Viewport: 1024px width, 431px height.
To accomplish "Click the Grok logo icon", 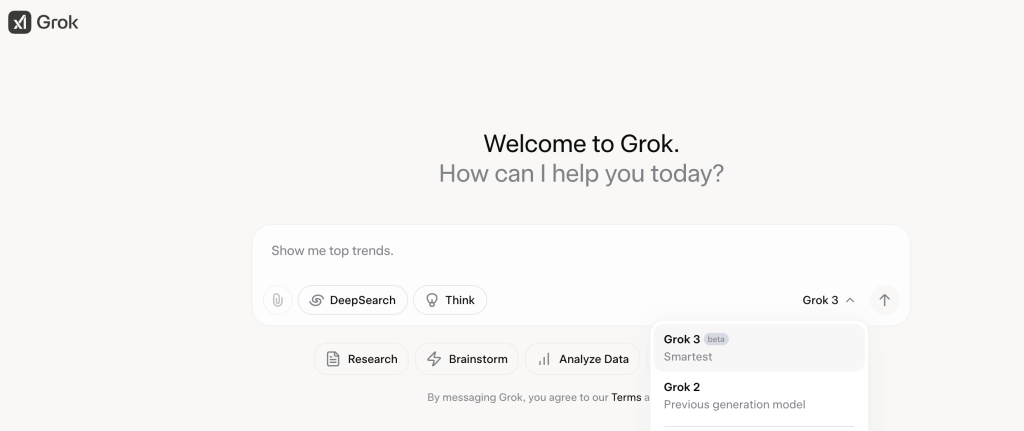I will click(x=20, y=22).
